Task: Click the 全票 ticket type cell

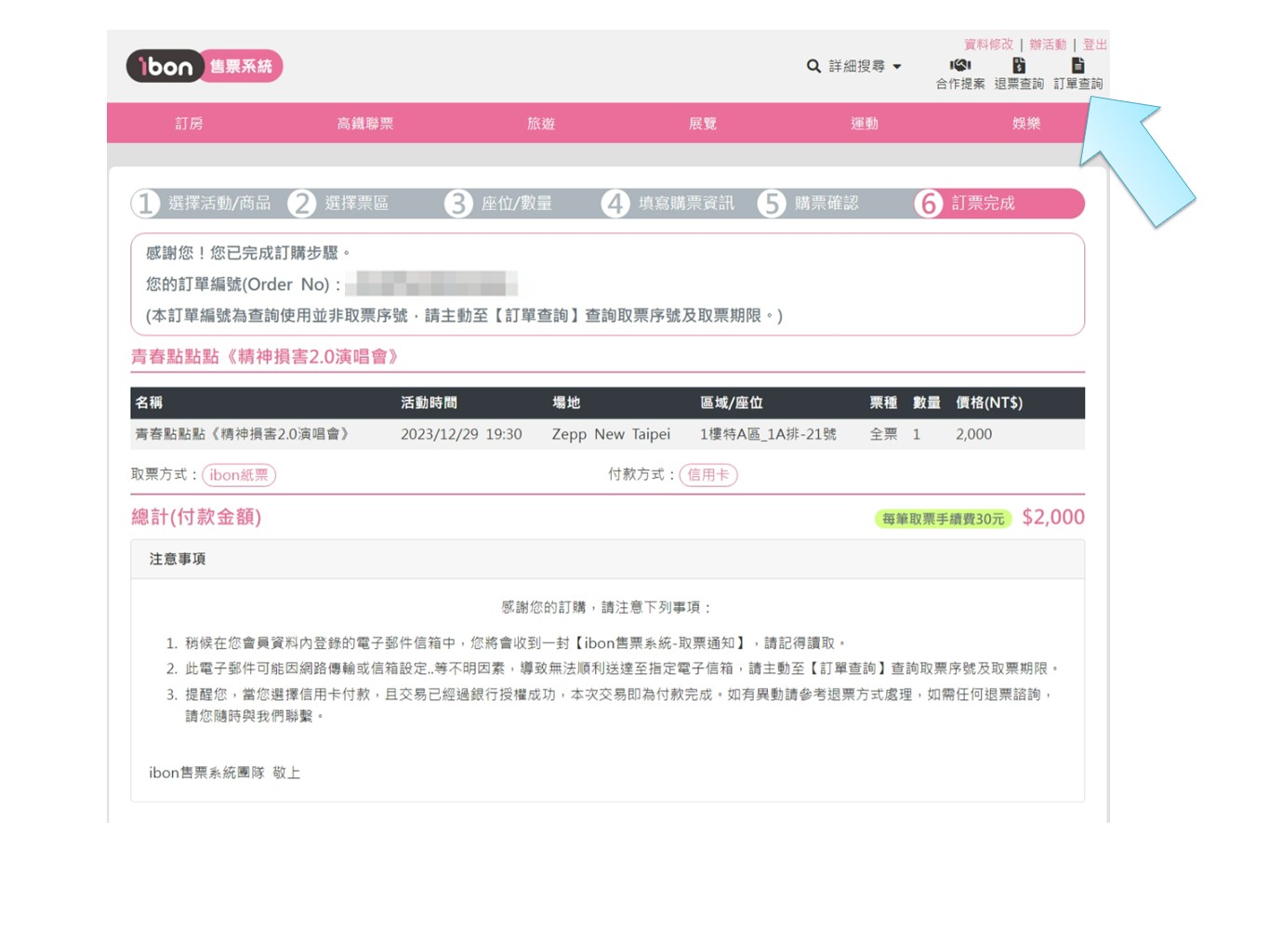Action: click(x=883, y=434)
